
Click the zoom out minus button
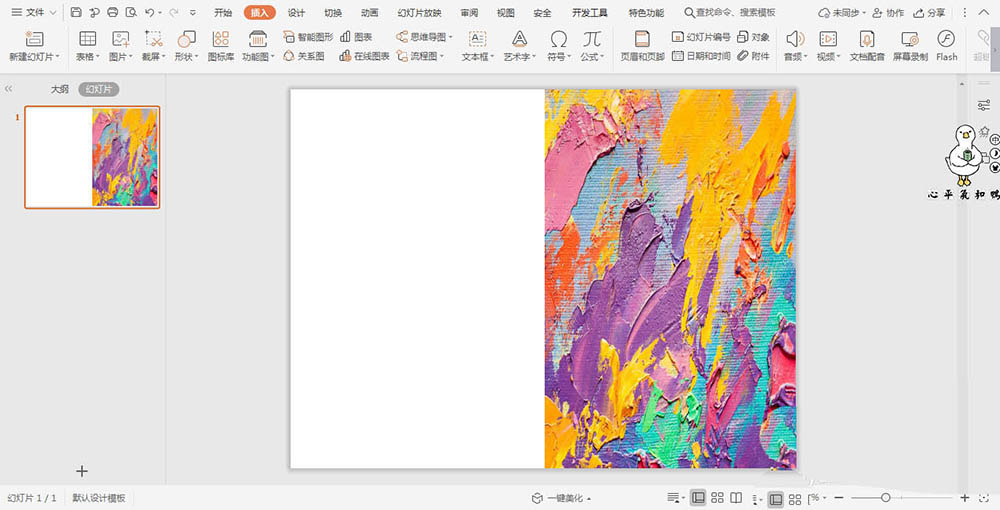point(839,498)
